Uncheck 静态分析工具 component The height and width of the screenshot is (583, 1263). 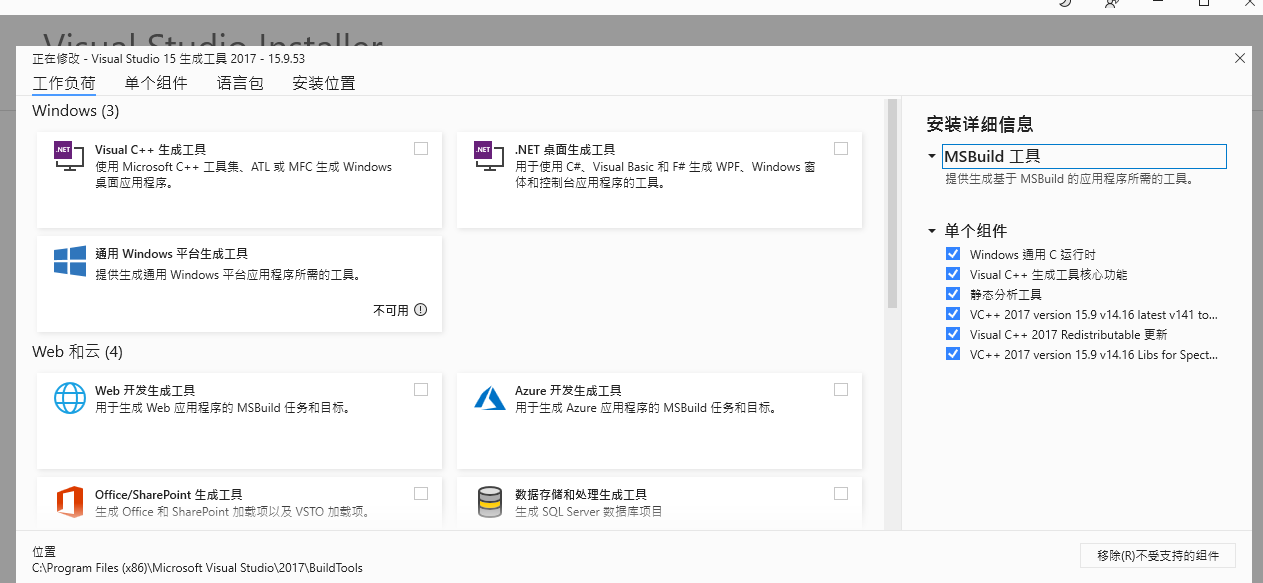click(952, 294)
